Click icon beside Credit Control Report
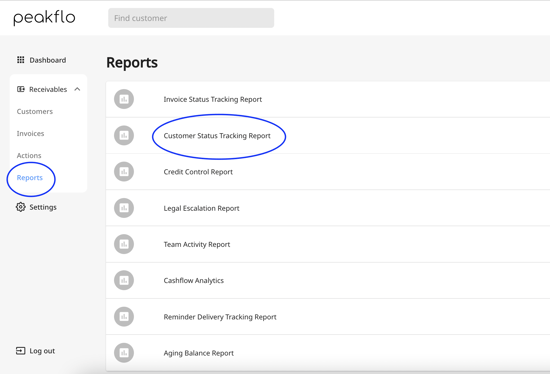The image size is (550, 374). (124, 172)
